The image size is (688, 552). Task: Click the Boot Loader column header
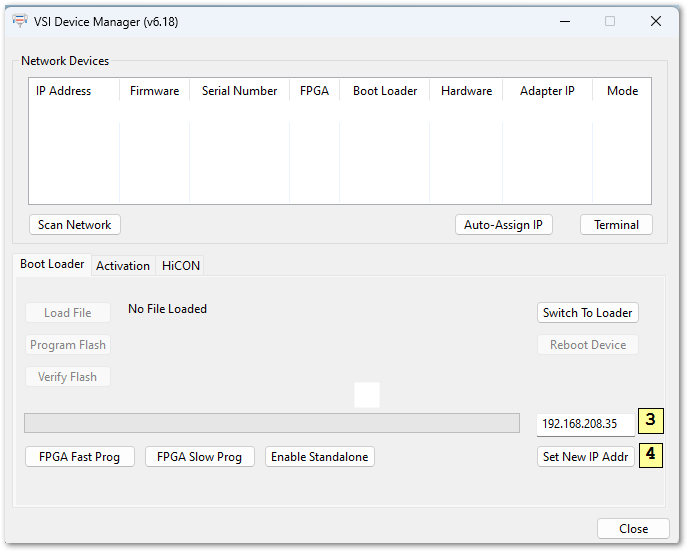[x=385, y=91]
